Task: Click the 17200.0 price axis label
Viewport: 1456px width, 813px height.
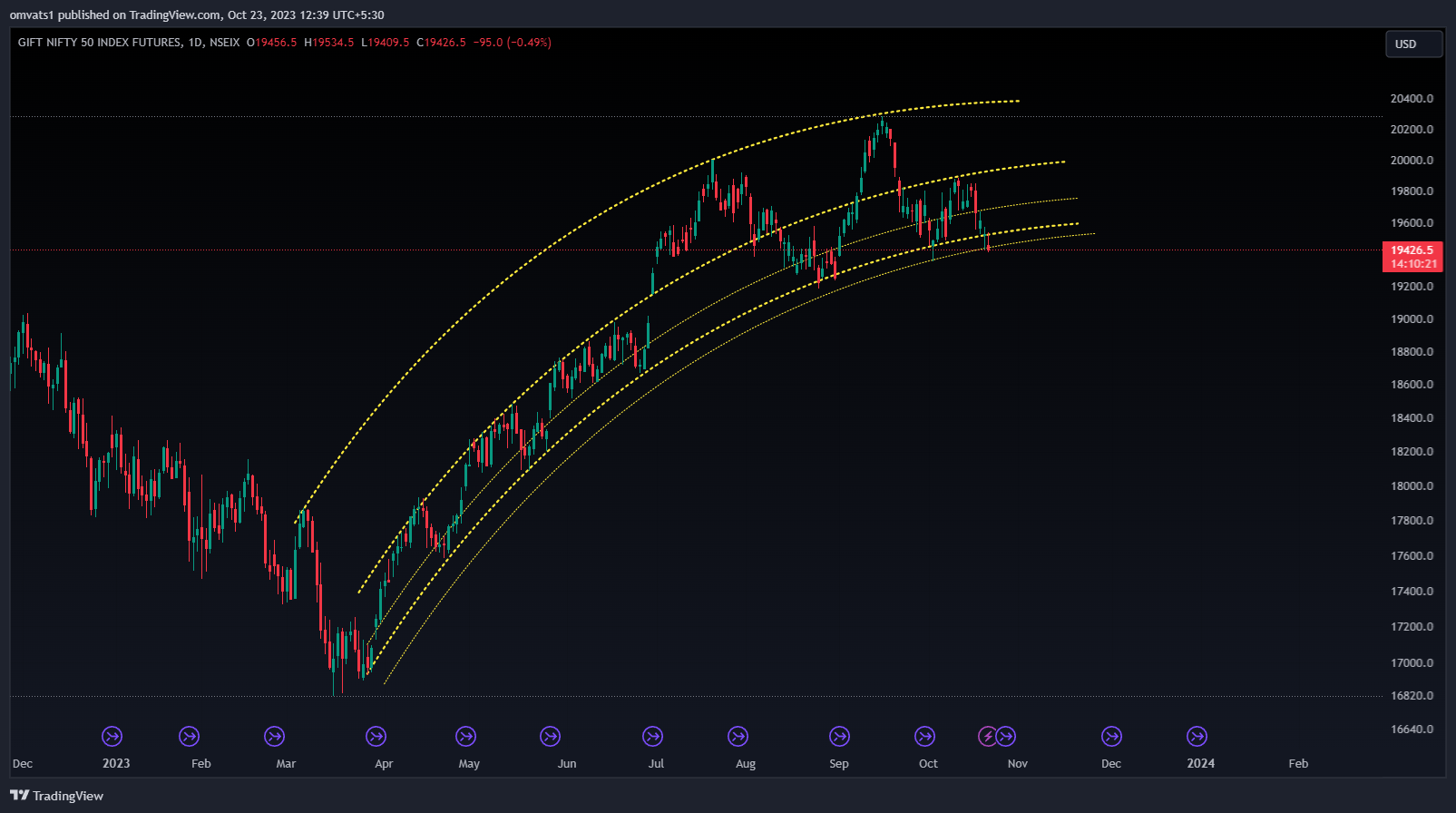Action: [1412, 626]
